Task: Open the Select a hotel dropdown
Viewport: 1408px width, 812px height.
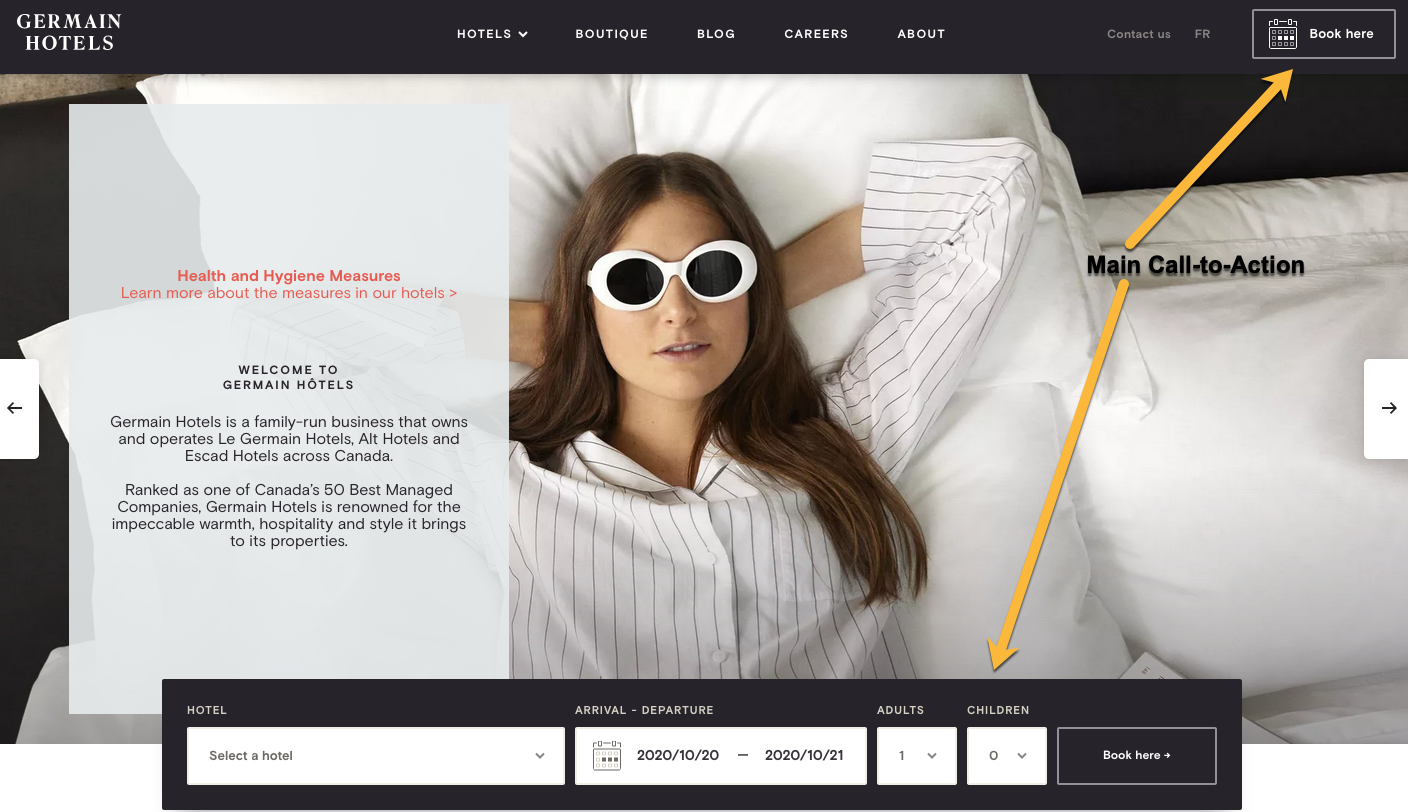Action: tap(376, 756)
